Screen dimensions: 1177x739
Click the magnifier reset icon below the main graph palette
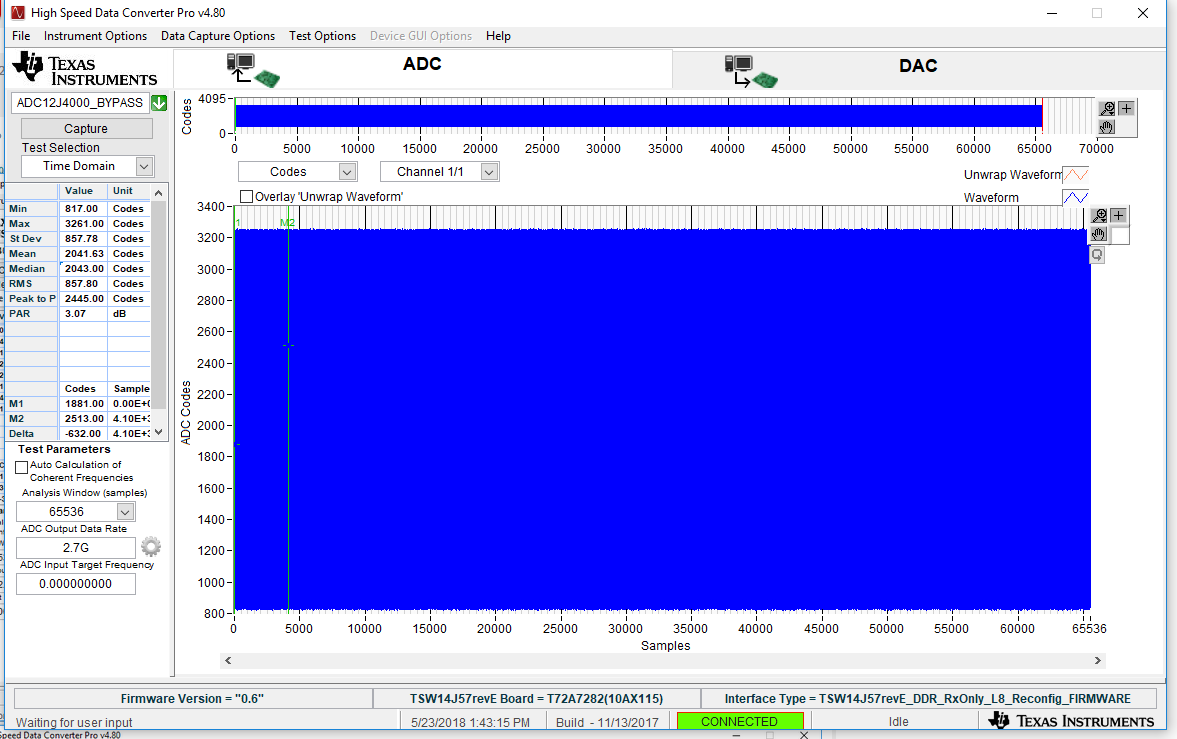(1097, 255)
